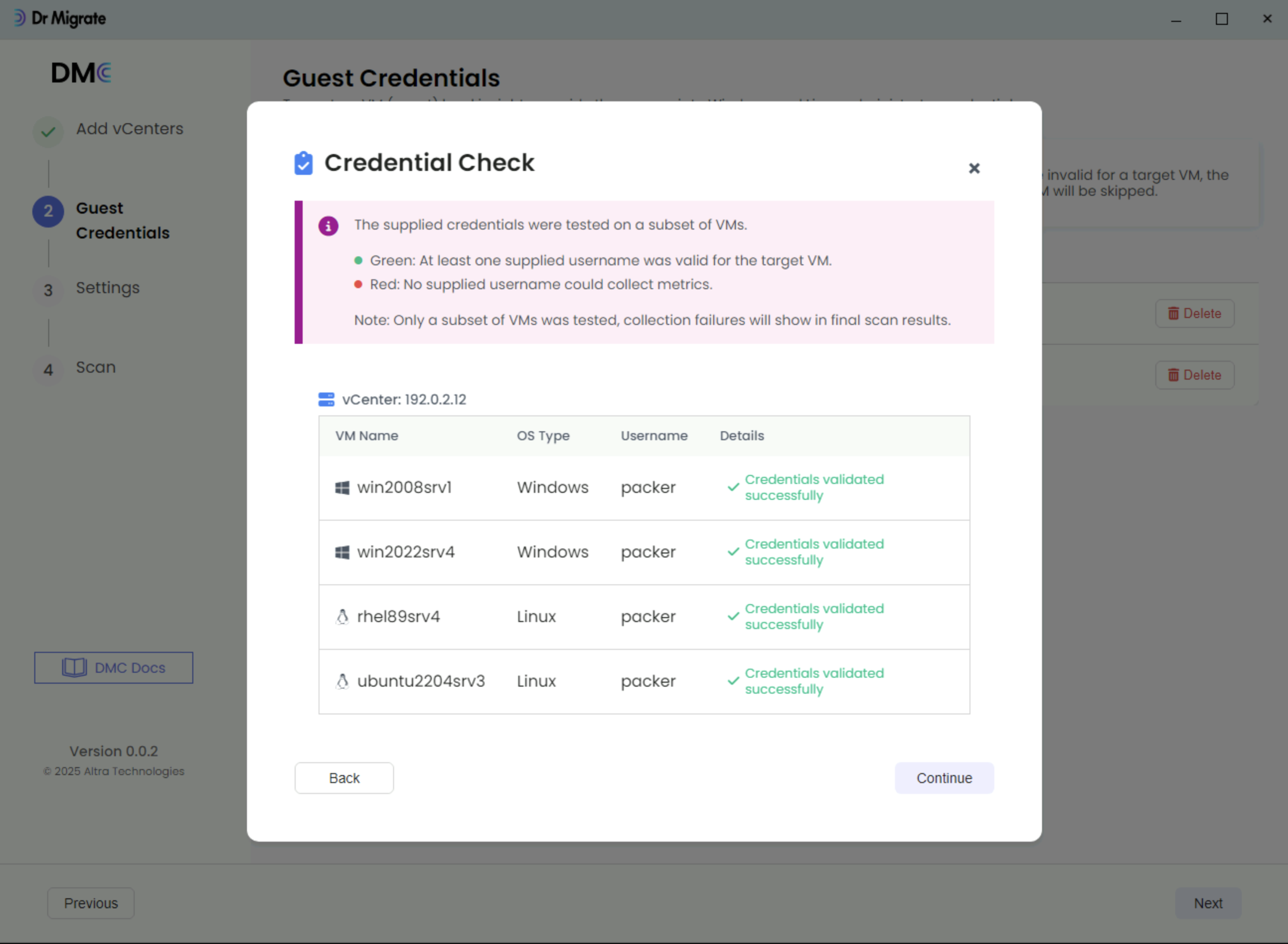Click Linux OS type for rhel89srv4
This screenshot has height=944, width=1288.
point(536,617)
